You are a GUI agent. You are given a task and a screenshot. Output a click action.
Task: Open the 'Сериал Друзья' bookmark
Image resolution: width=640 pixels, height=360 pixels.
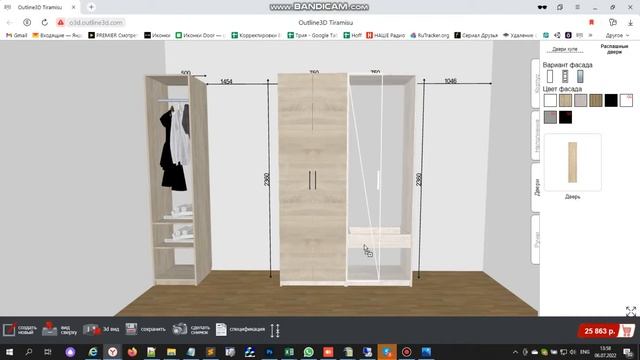click(476, 36)
